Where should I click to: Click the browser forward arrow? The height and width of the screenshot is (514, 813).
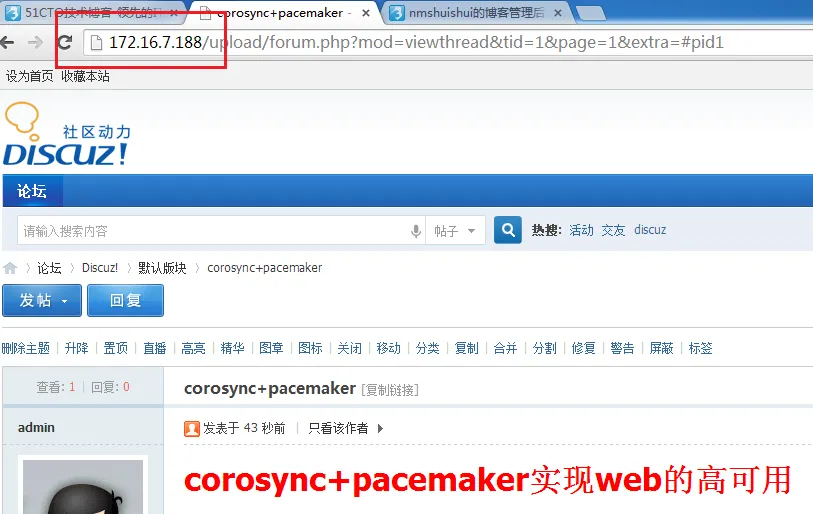35,42
